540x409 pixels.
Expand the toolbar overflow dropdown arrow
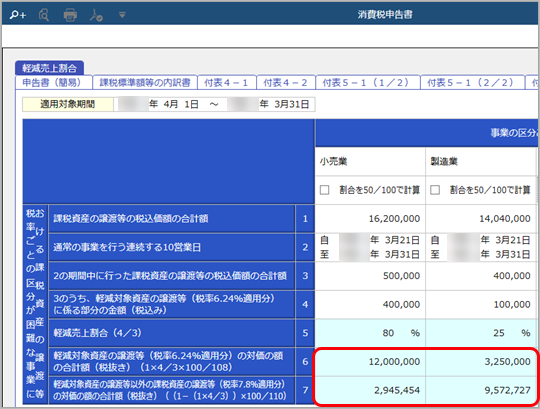(122, 15)
